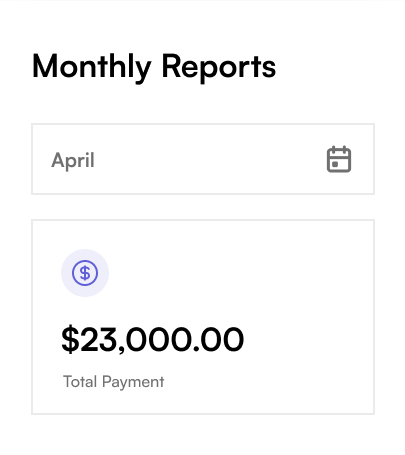Viewport: 405px width, 455px height.
Task: Click the word Monthly in the heading
Action: [92, 68]
